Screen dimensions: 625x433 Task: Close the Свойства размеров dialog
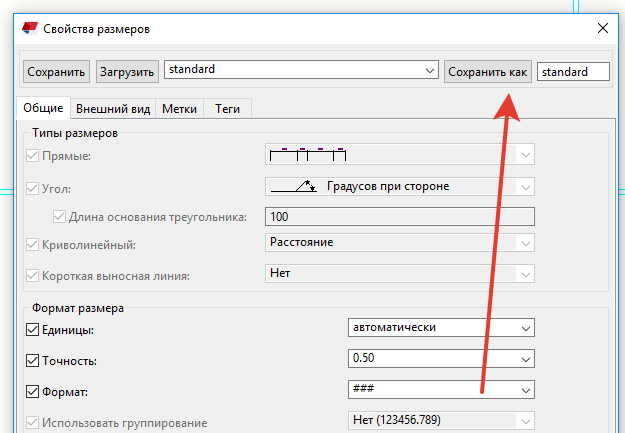point(600,29)
